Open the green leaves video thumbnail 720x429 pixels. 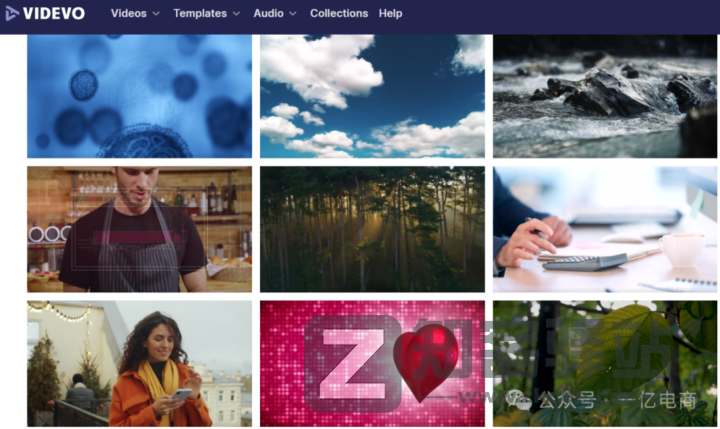click(x=605, y=363)
